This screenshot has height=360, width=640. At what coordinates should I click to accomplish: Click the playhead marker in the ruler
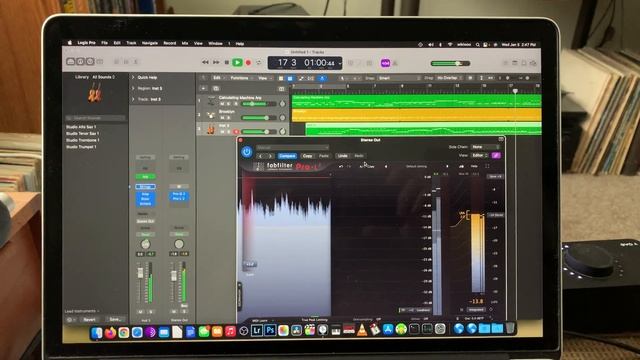point(516,91)
